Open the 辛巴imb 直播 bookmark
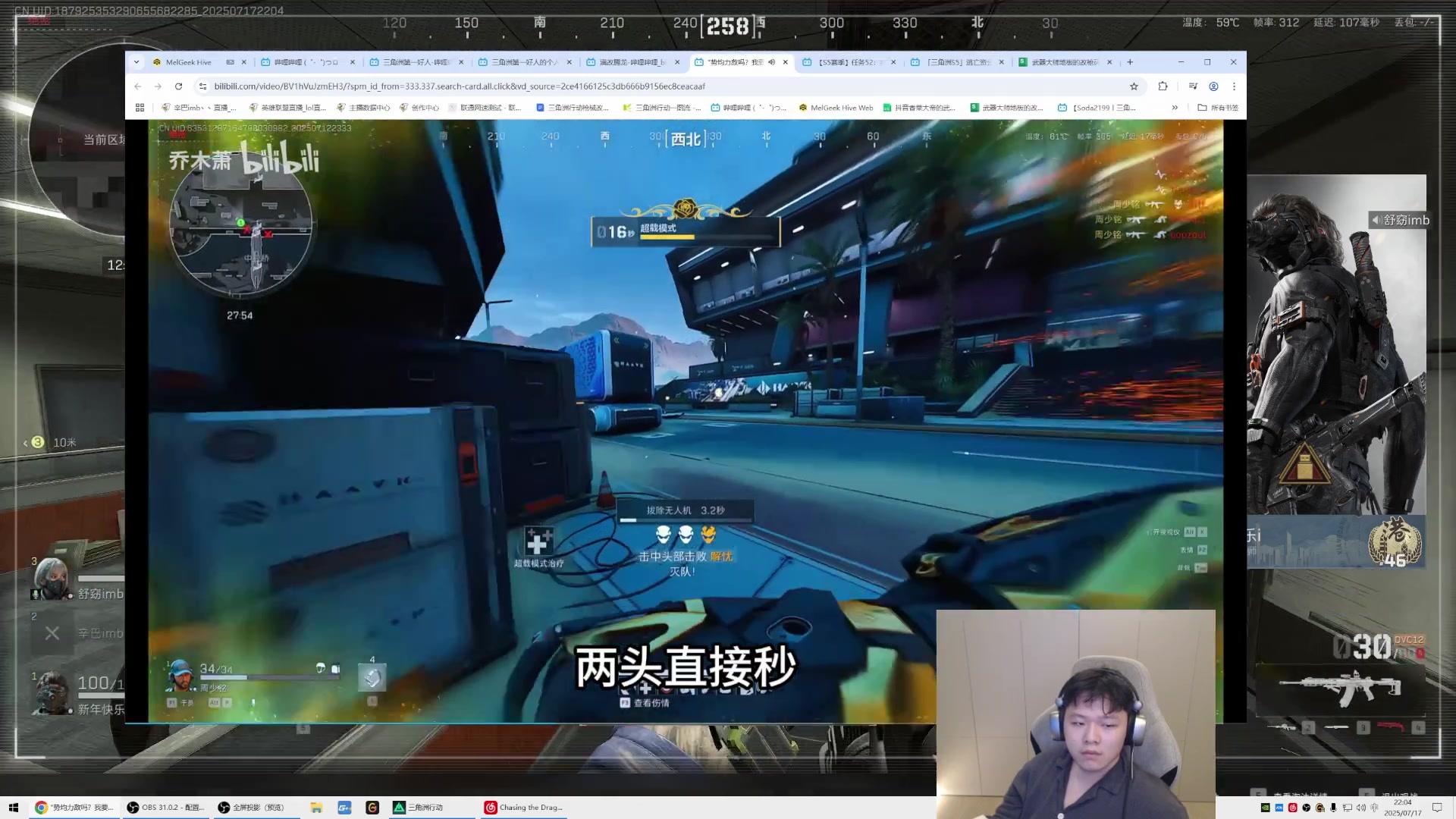 pos(199,108)
